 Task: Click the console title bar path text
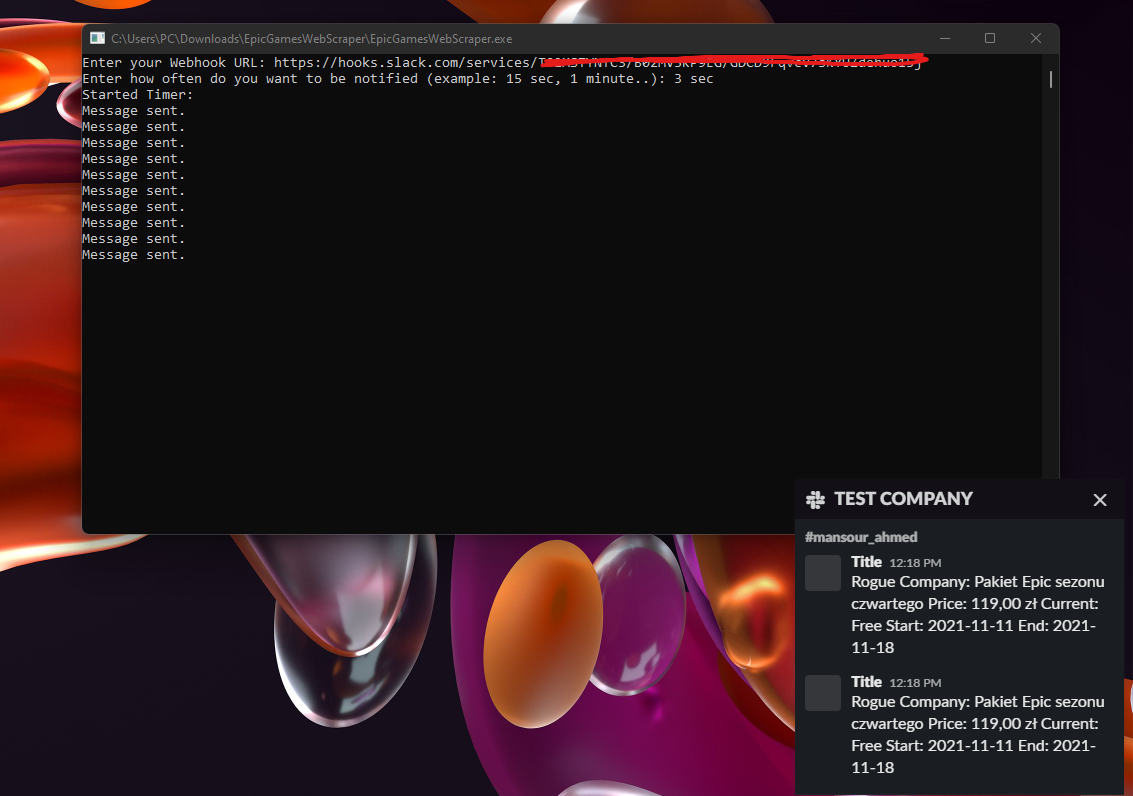pyautogui.click(x=311, y=39)
